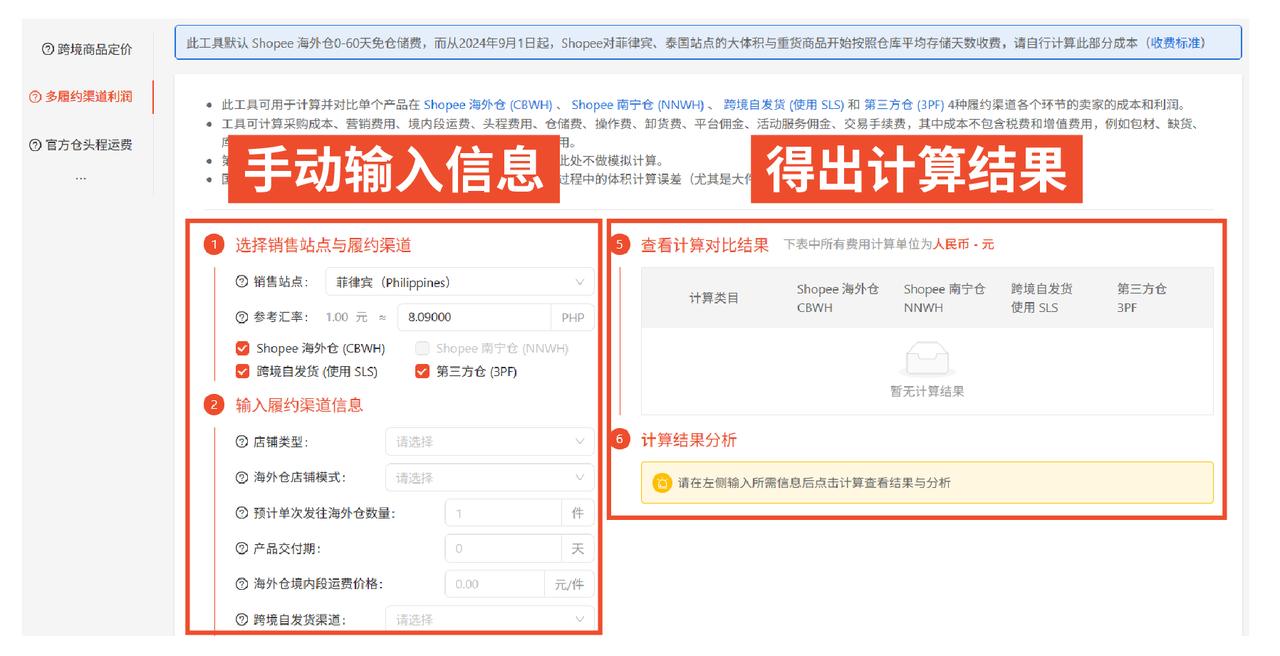Click the PHP currency suffix label
This screenshot has width=1280, height=656.
tap(572, 317)
